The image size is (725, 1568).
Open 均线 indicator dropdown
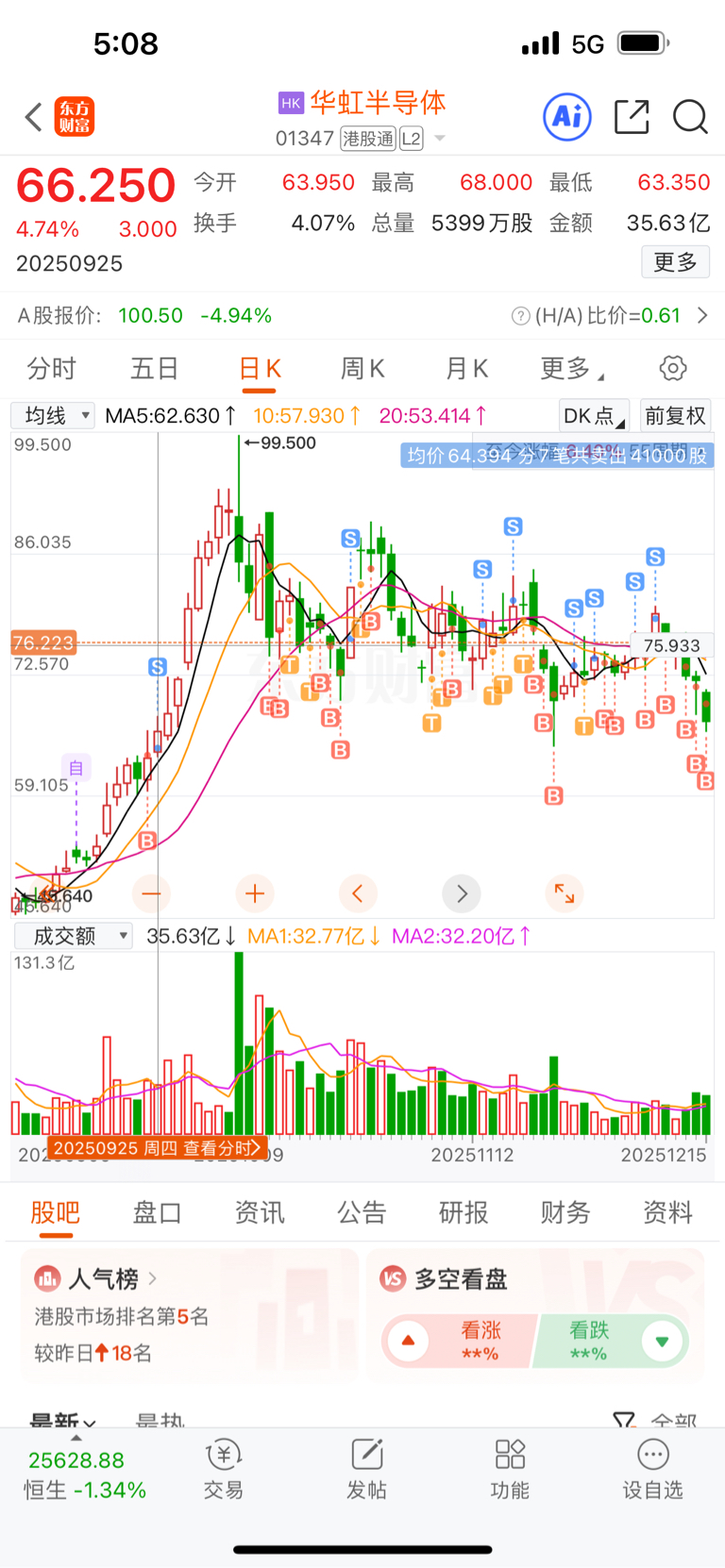point(53,415)
